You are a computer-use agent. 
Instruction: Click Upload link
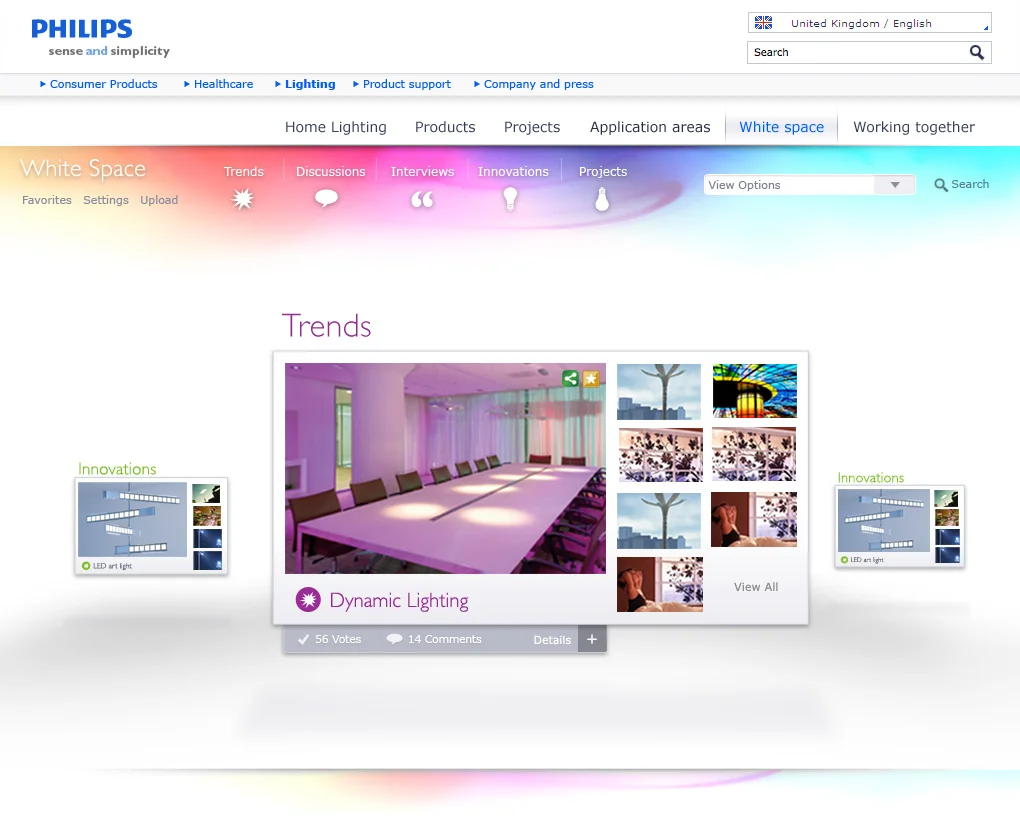click(159, 200)
